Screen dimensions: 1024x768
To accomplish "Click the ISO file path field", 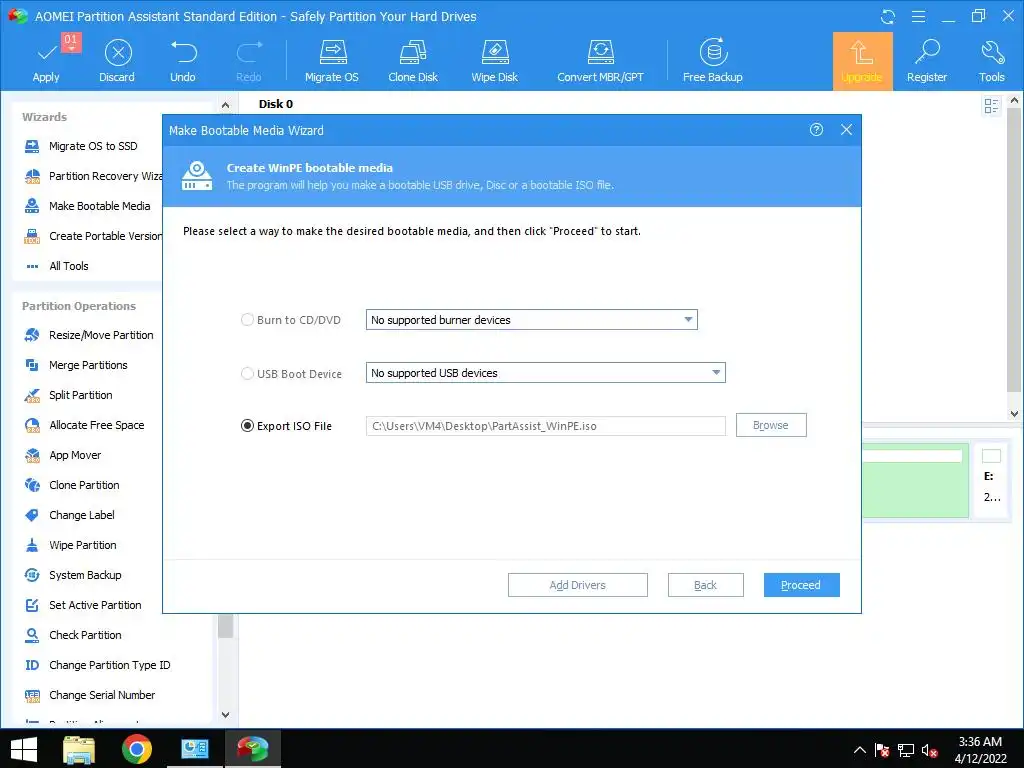I will (545, 426).
